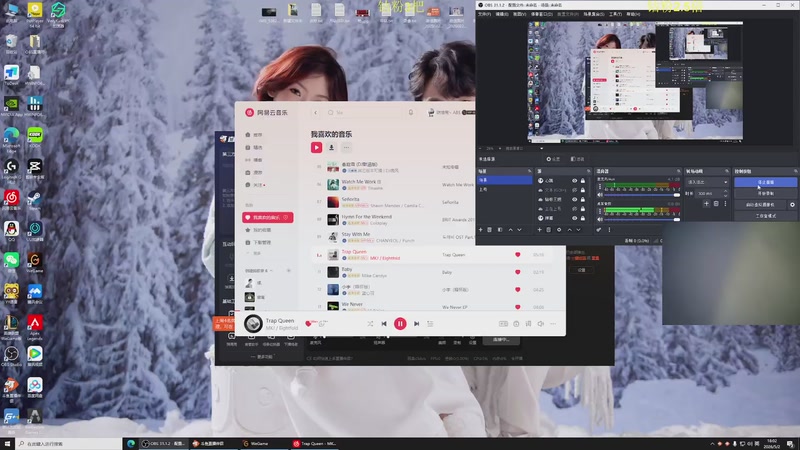Play all songs with the red play button
Viewport: 800px width, 450px height.
[316, 147]
